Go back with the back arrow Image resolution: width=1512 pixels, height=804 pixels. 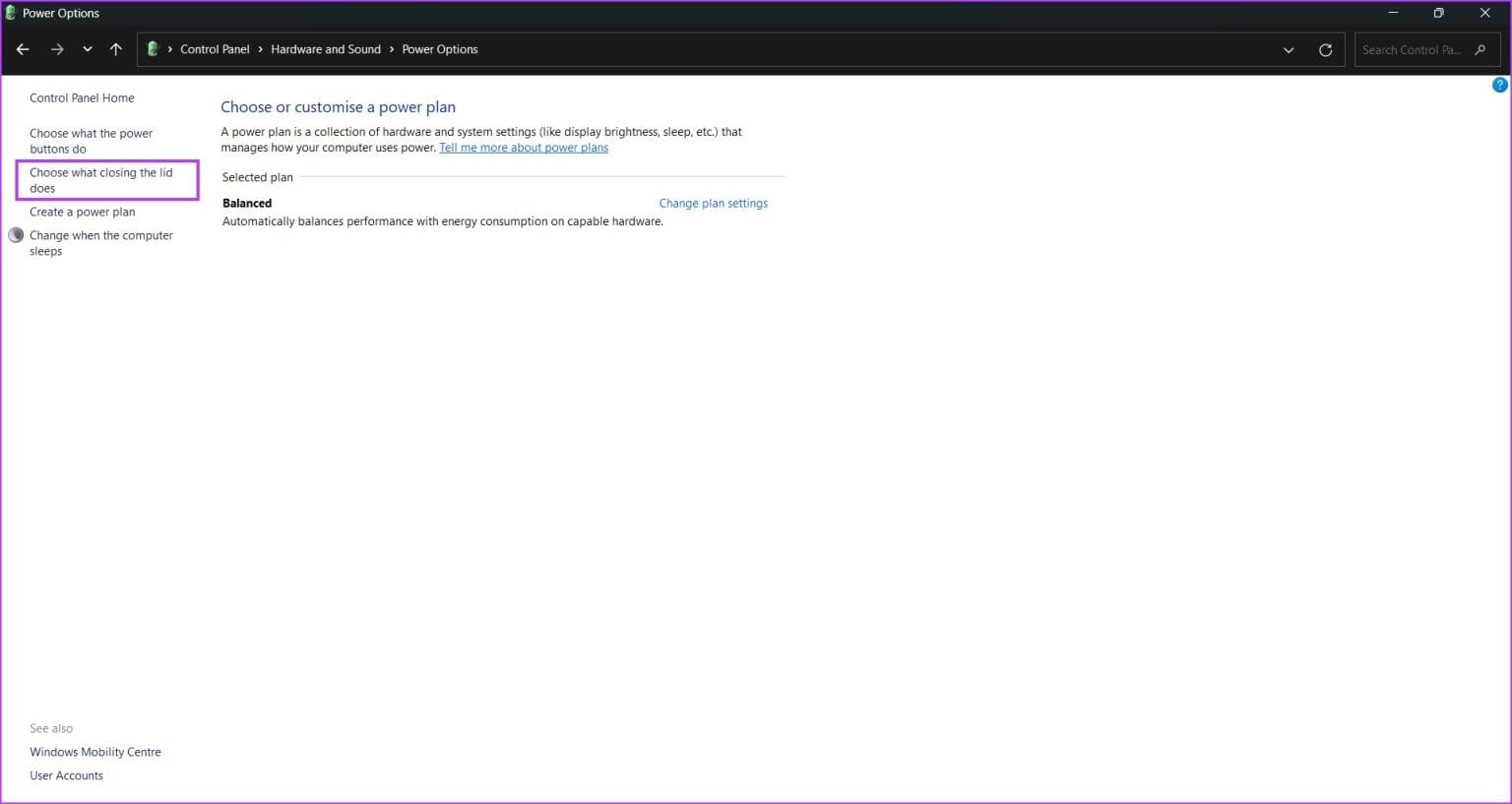pos(23,49)
